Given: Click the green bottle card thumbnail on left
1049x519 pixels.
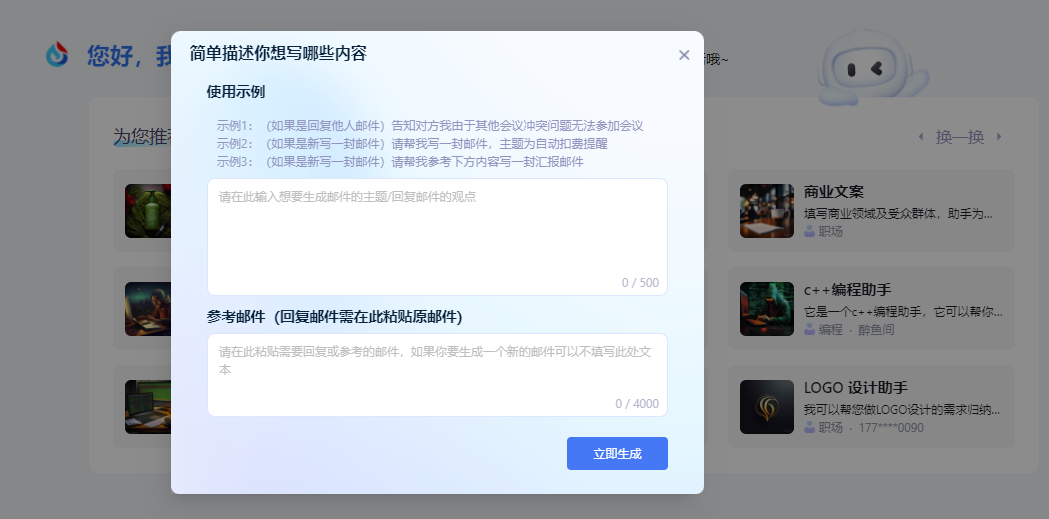Looking at the screenshot, I should tap(148, 211).
